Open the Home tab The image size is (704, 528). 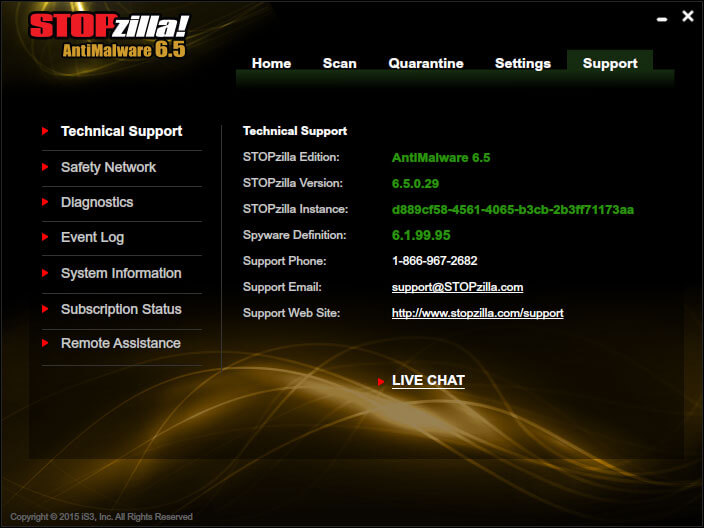(271, 63)
